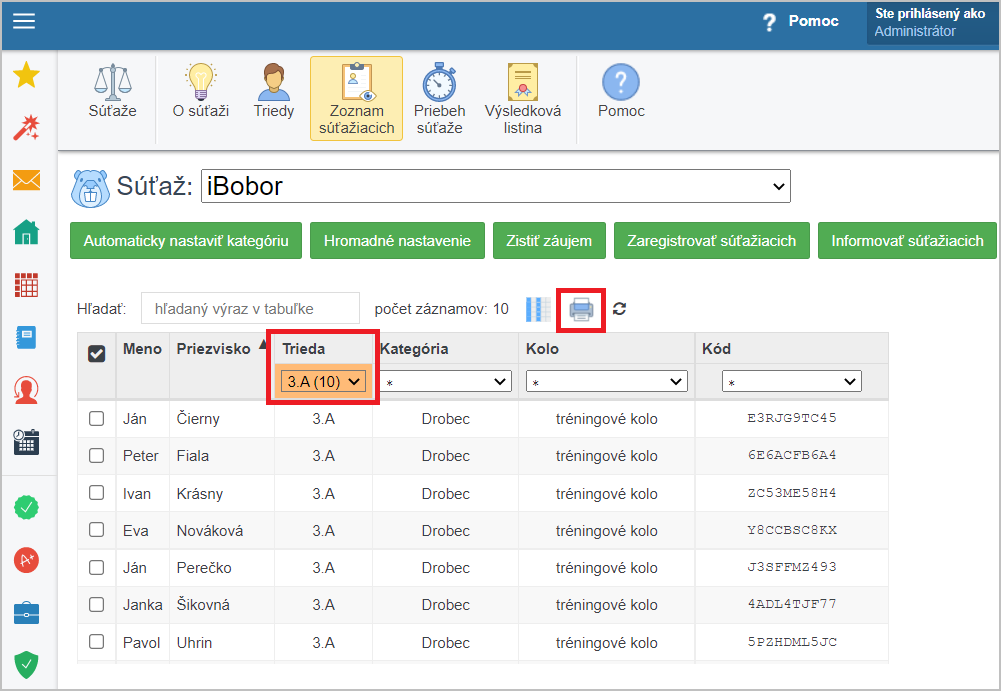Print the contestants table
The image size is (1001, 691).
pos(581,310)
